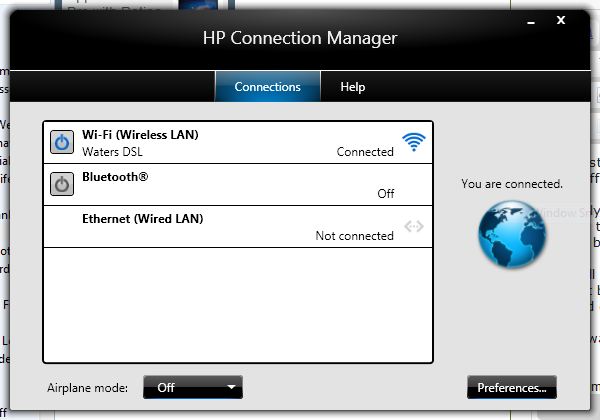Screen dimensions: 600x420
Task: Switch to the Connections tab
Action: click(x=267, y=87)
